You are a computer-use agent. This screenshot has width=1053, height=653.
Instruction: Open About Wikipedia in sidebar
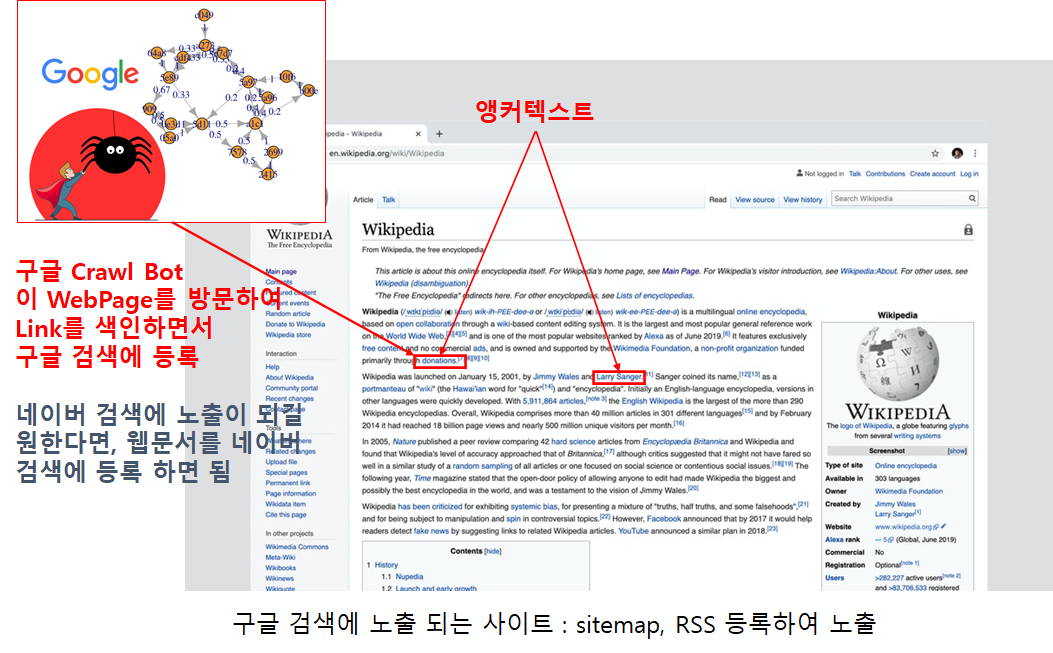(x=289, y=378)
